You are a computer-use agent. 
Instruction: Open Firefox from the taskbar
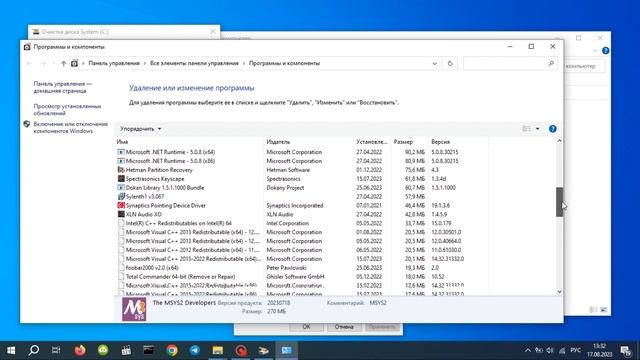(x=80, y=350)
